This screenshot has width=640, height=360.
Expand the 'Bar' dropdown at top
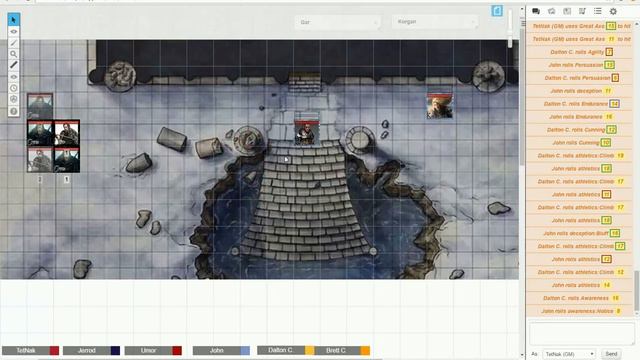point(338,22)
